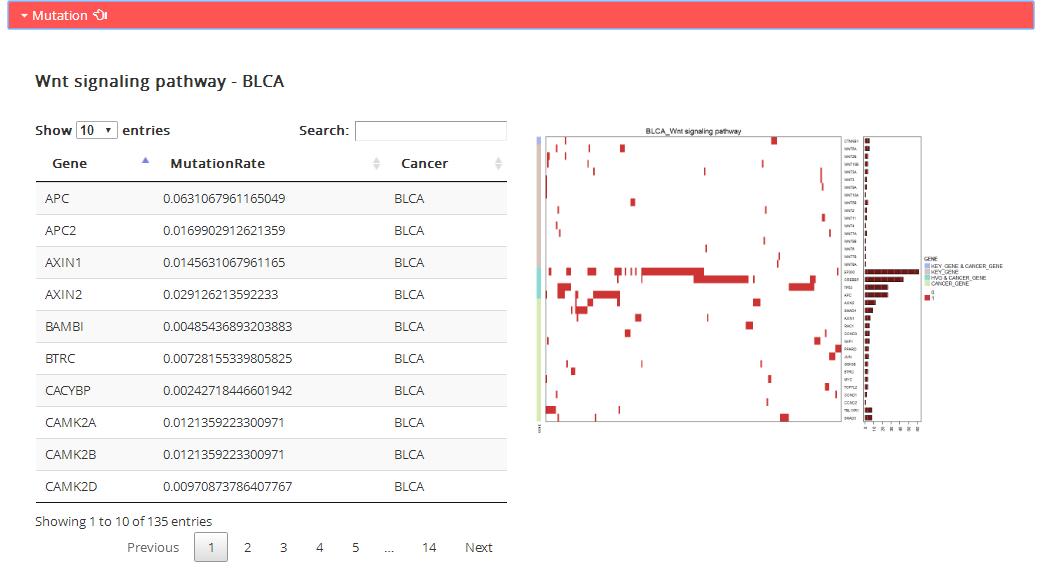Select the CAMK2D row in table

click(270, 487)
